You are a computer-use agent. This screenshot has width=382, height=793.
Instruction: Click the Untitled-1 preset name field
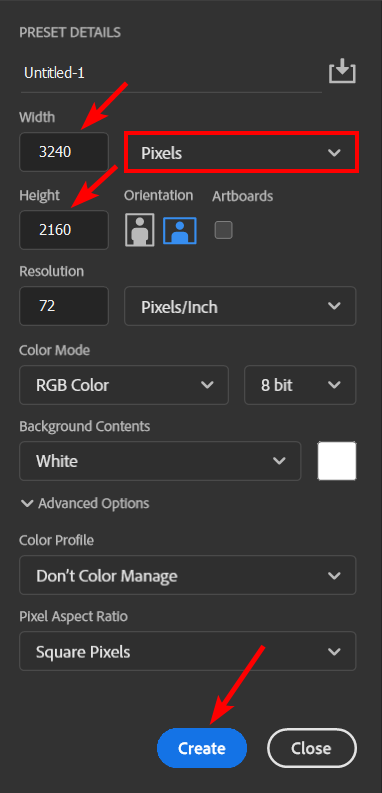(171, 74)
